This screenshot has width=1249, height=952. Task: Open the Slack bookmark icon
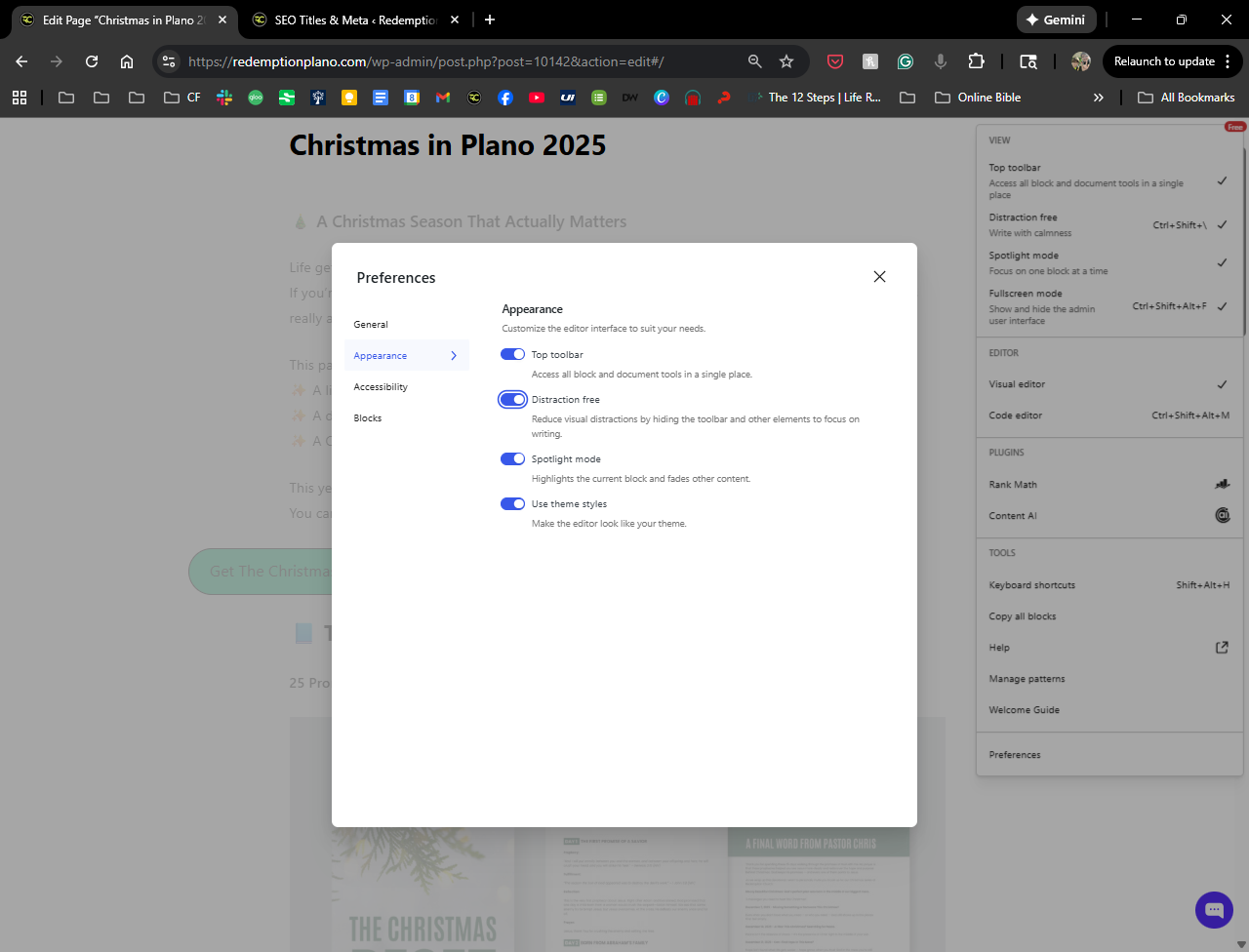point(224,98)
